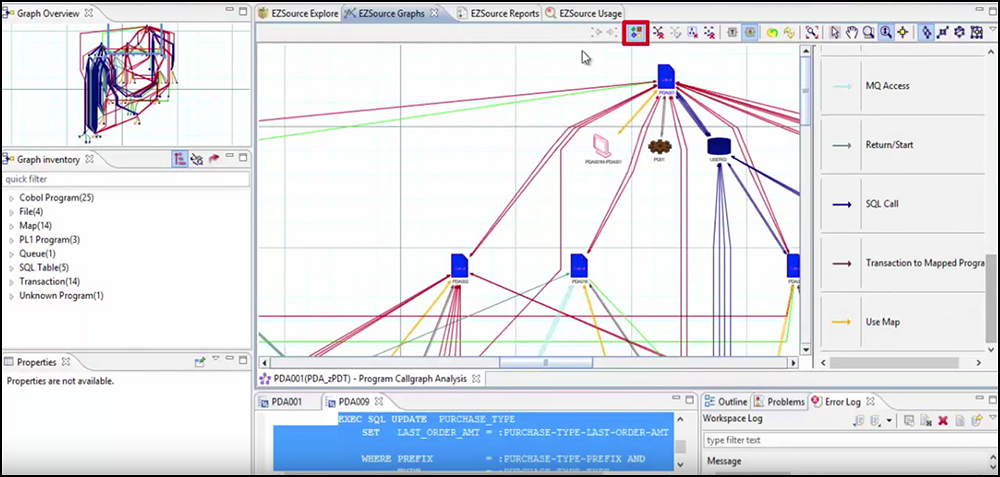Toggle the tree sort icon in Graph inventory

179,159
